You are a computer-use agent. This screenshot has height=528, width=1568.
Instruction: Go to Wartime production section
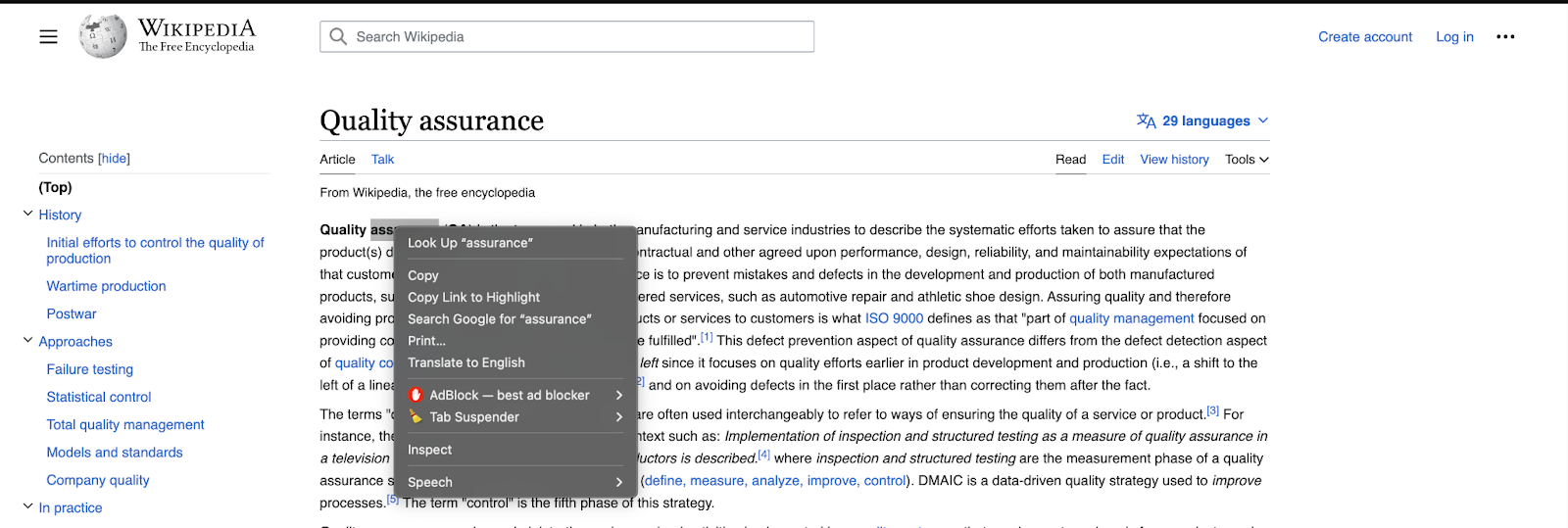pos(106,286)
